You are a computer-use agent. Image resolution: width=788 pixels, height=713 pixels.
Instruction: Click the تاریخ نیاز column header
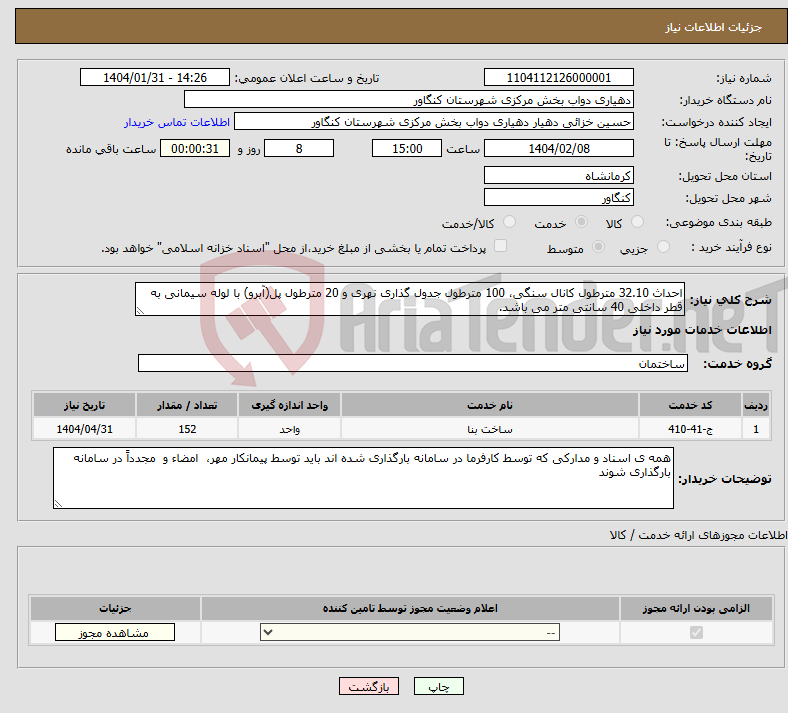coord(84,405)
